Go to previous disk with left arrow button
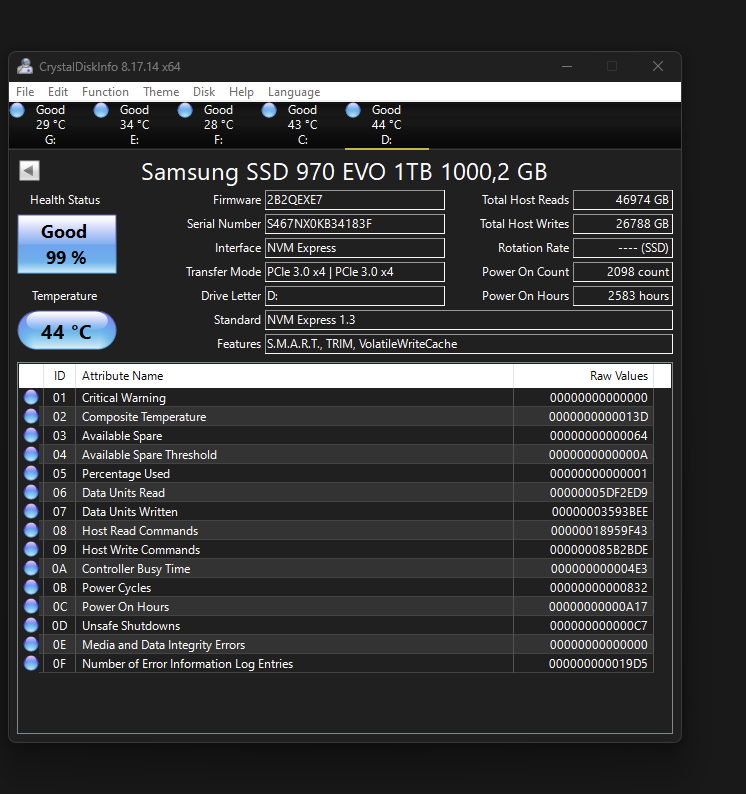746x794 pixels. [29, 171]
